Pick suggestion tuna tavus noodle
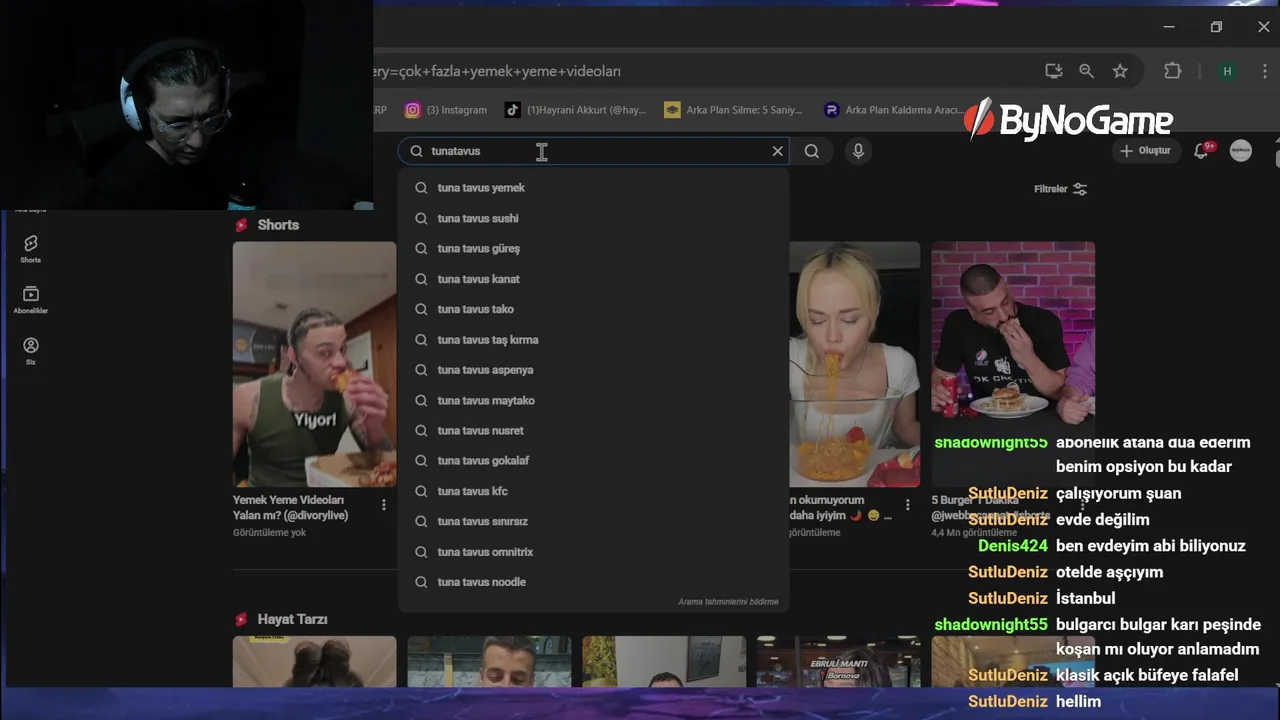The width and height of the screenshot is (1280, 720). click(593, 582)
